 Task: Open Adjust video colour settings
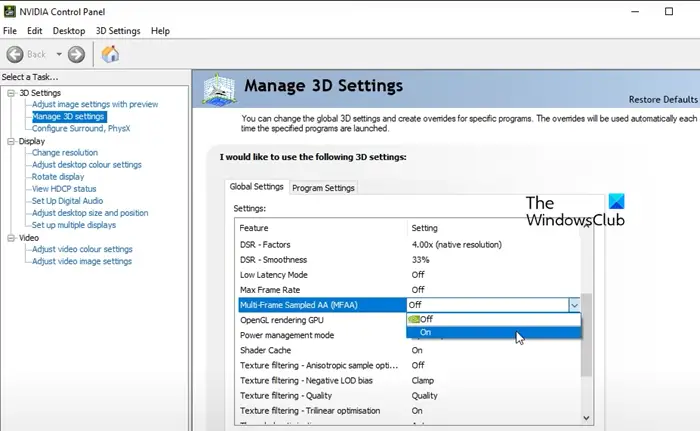tap(82, 249)
